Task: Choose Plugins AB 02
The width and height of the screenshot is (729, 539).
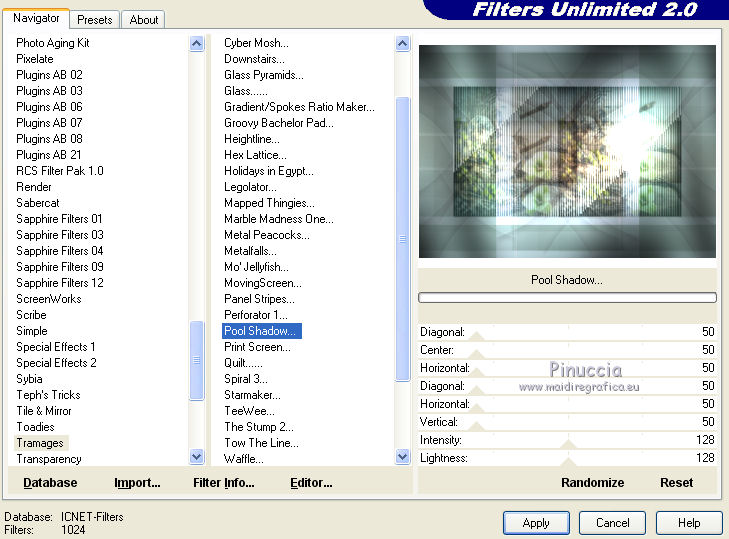Action: tap(49, 75)
